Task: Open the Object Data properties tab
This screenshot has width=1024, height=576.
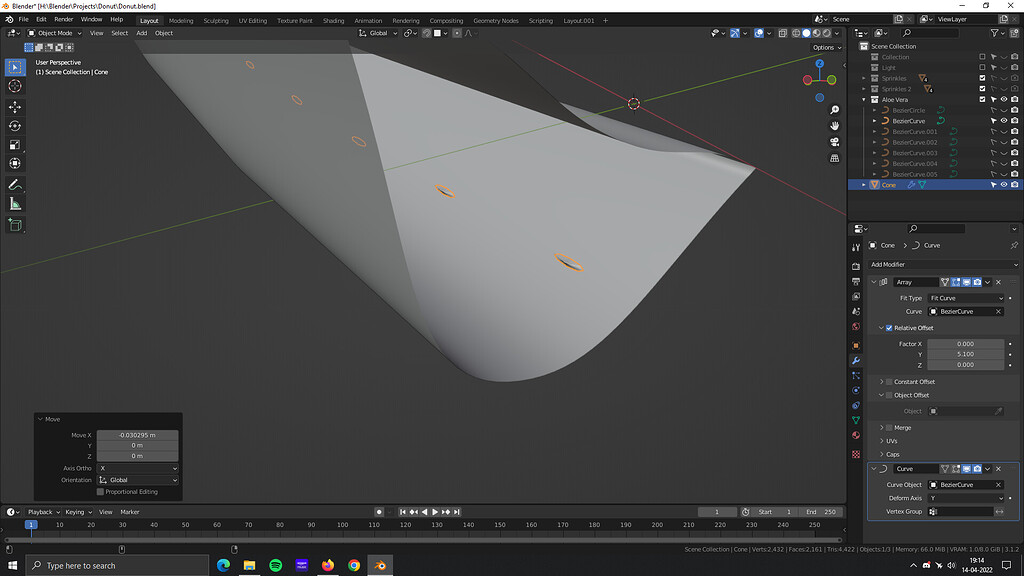Action: click(856, 420)
